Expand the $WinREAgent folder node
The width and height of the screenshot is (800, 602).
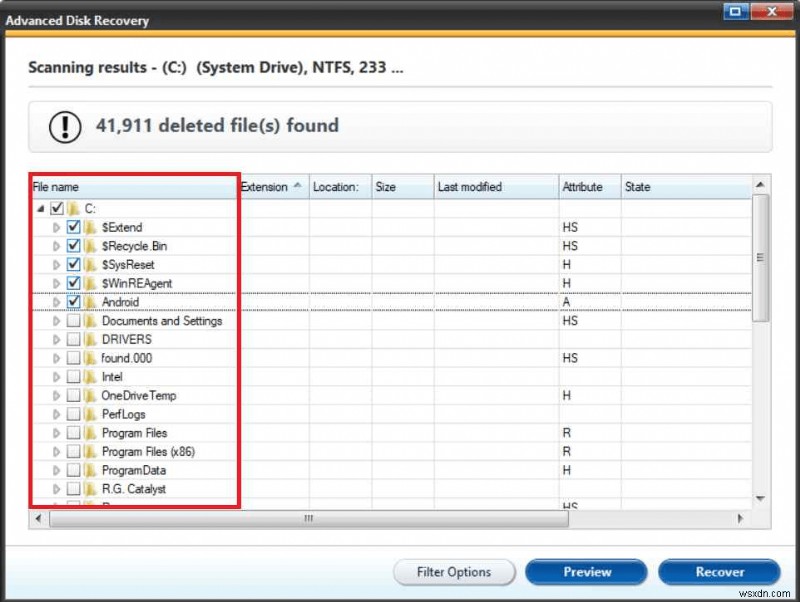(x=57, y=284)
